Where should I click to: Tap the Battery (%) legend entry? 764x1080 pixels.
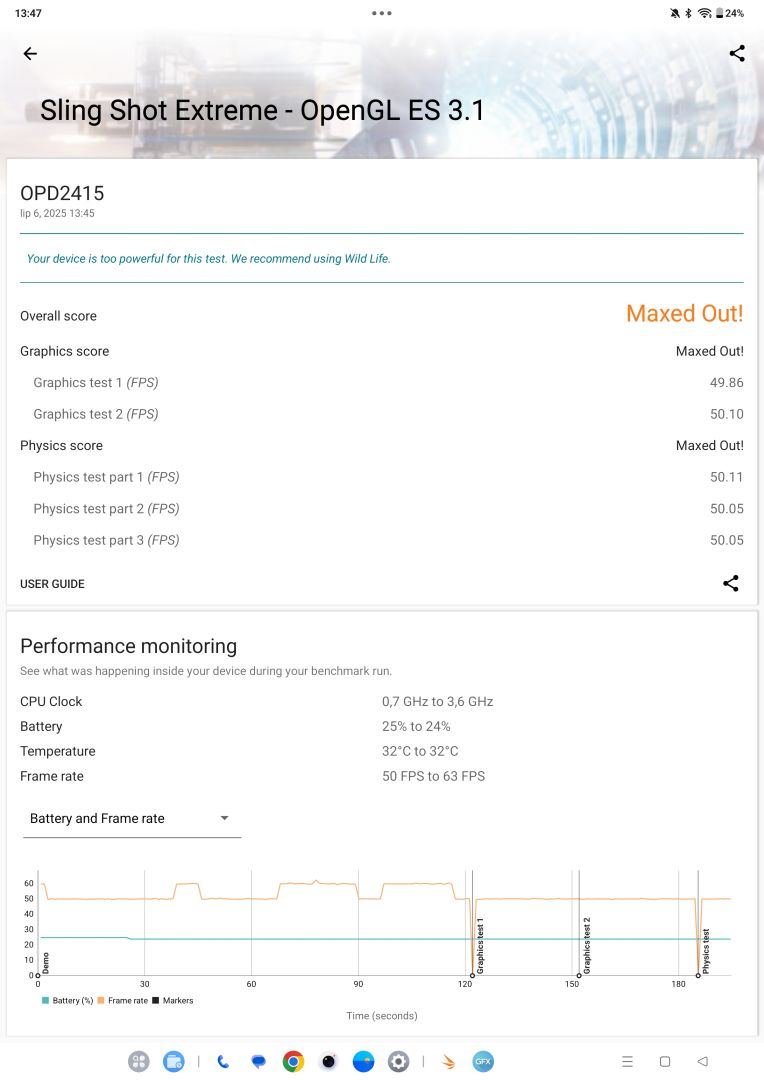pyautogui.click(x=68, y=1001)
